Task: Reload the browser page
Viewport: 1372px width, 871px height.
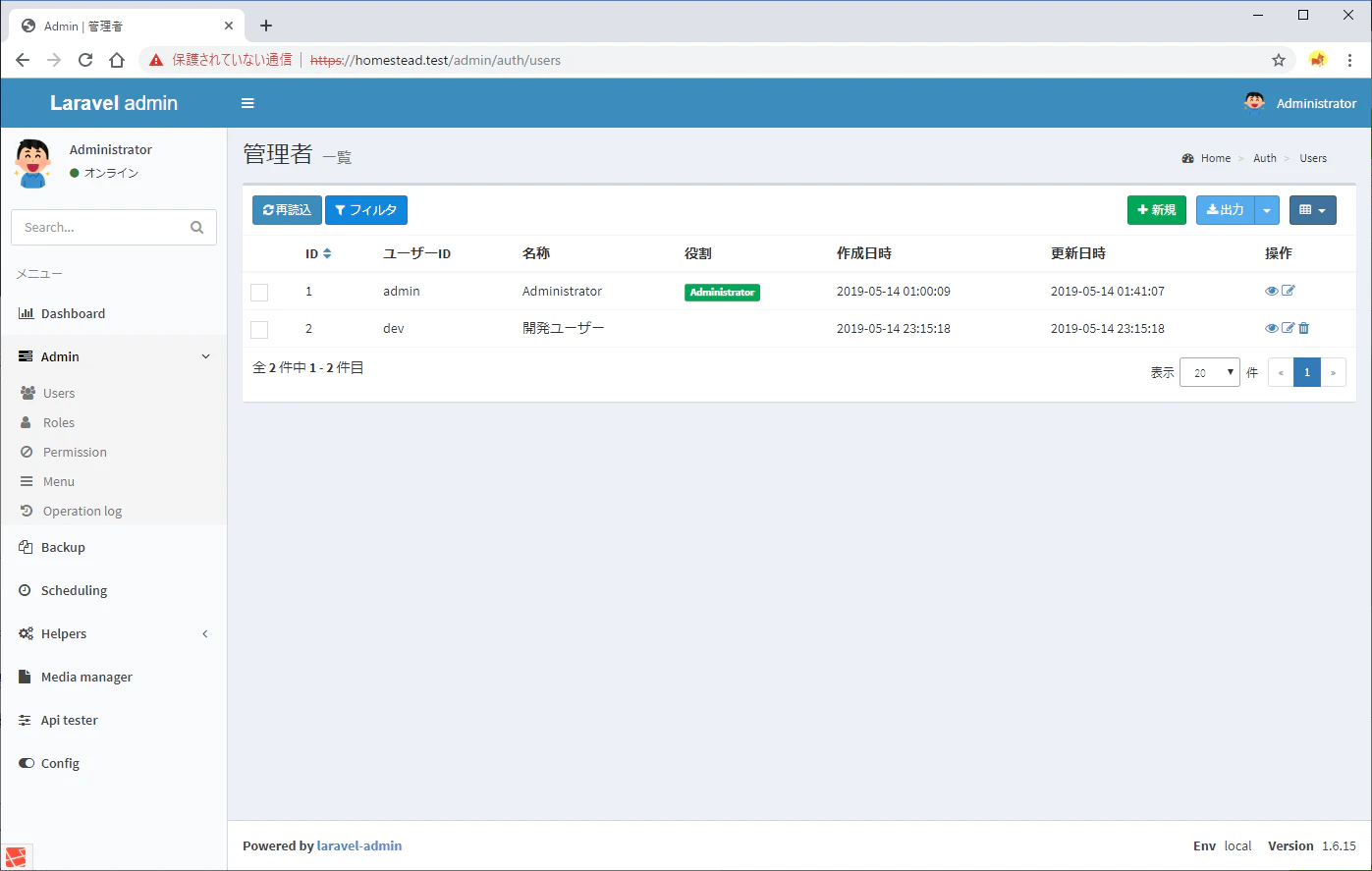Action: coord(85,60)
